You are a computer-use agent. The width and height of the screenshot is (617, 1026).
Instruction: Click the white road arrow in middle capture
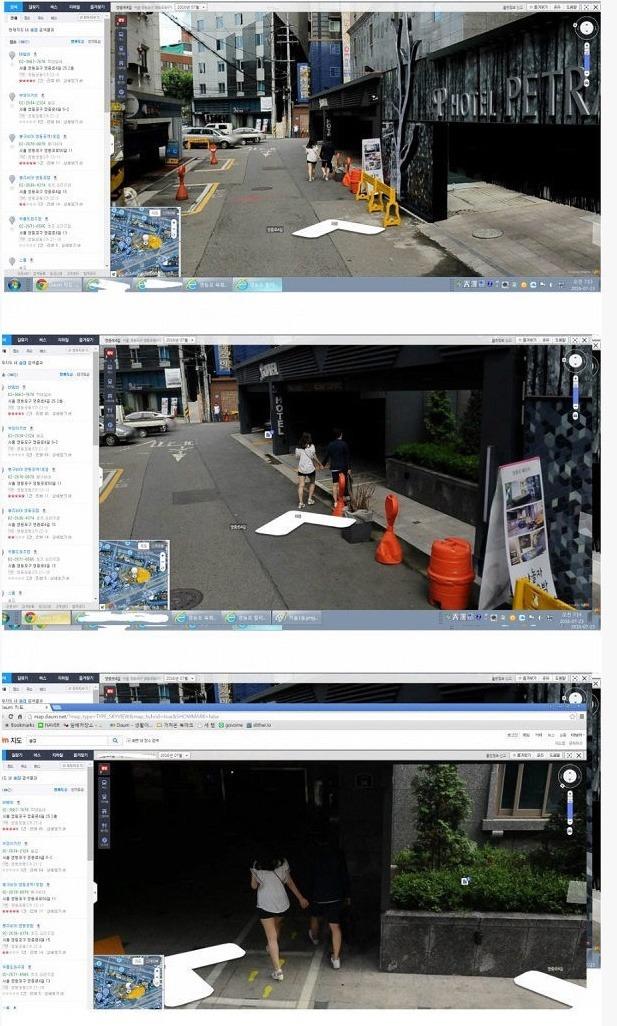point(306,522)
